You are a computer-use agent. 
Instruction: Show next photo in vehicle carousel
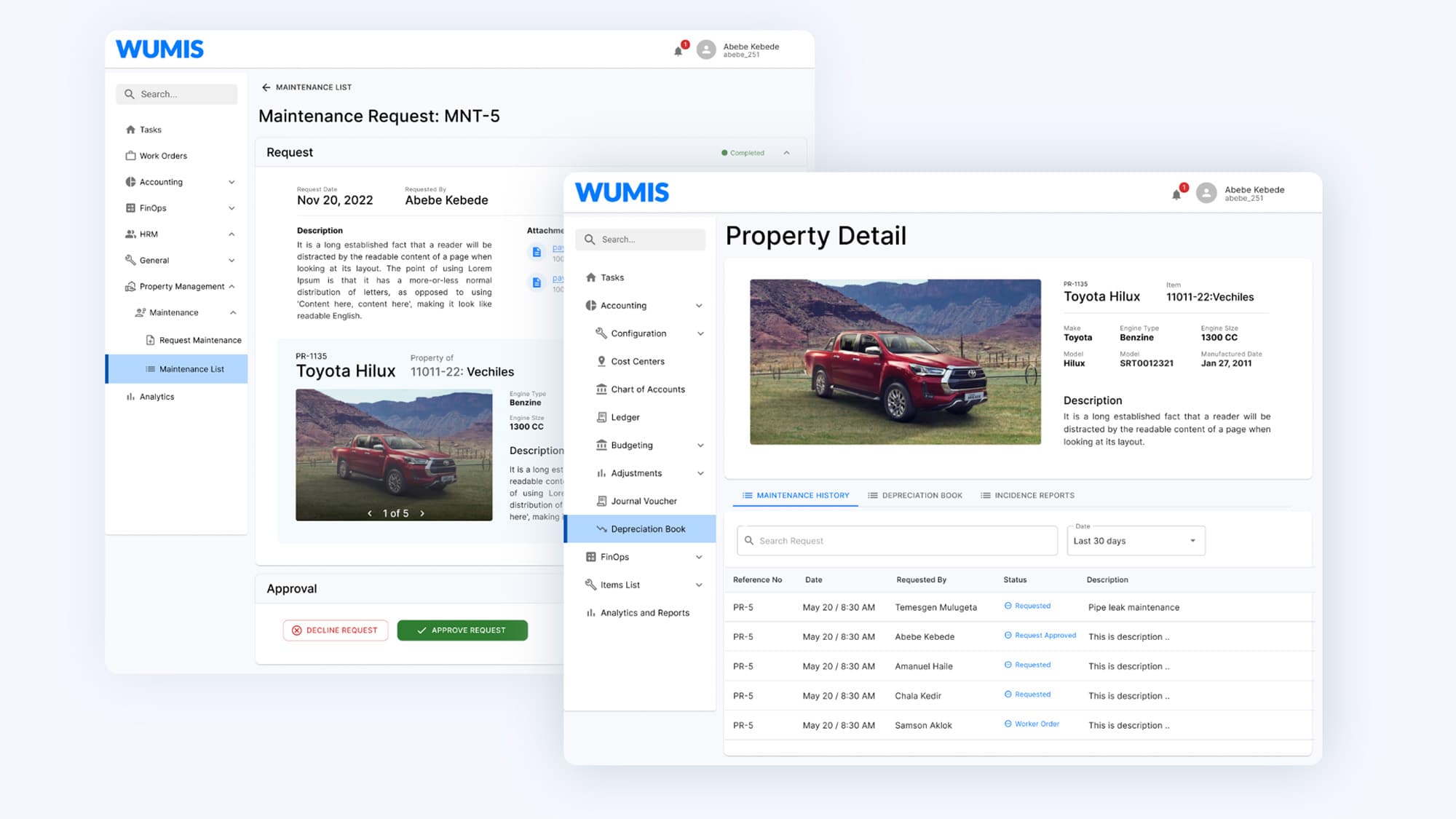pyautogui.click(x=422, y=513)
